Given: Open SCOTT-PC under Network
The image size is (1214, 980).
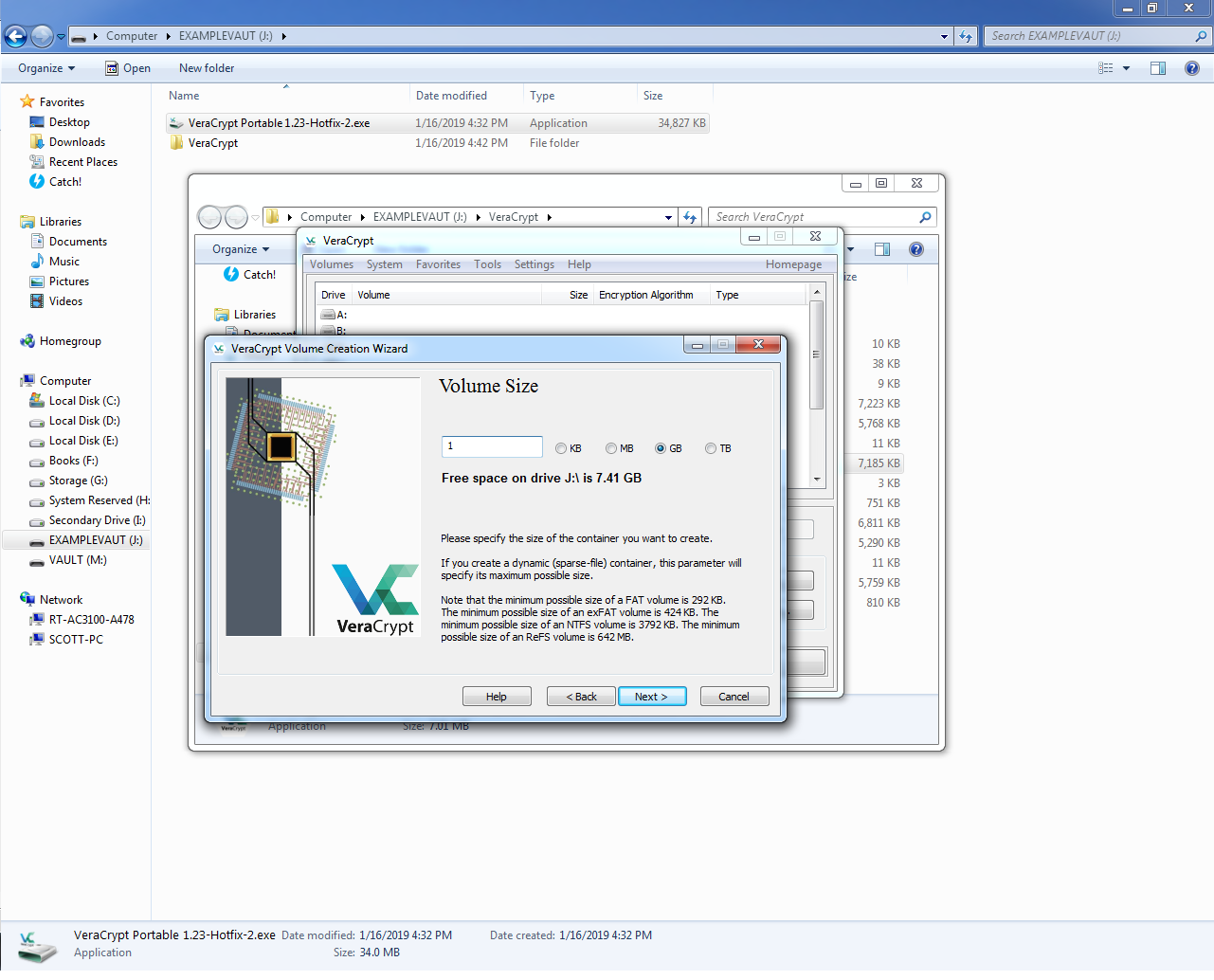Looking at the screenshot, I should click(x=76, y=640).
